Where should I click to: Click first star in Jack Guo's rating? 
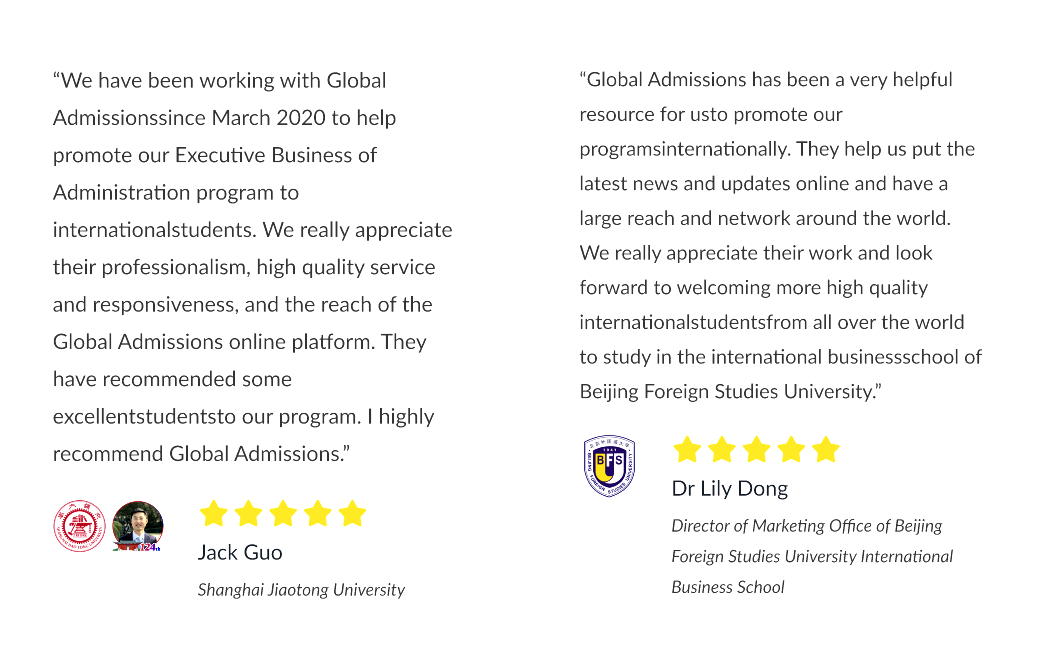(x=214, y=513)
